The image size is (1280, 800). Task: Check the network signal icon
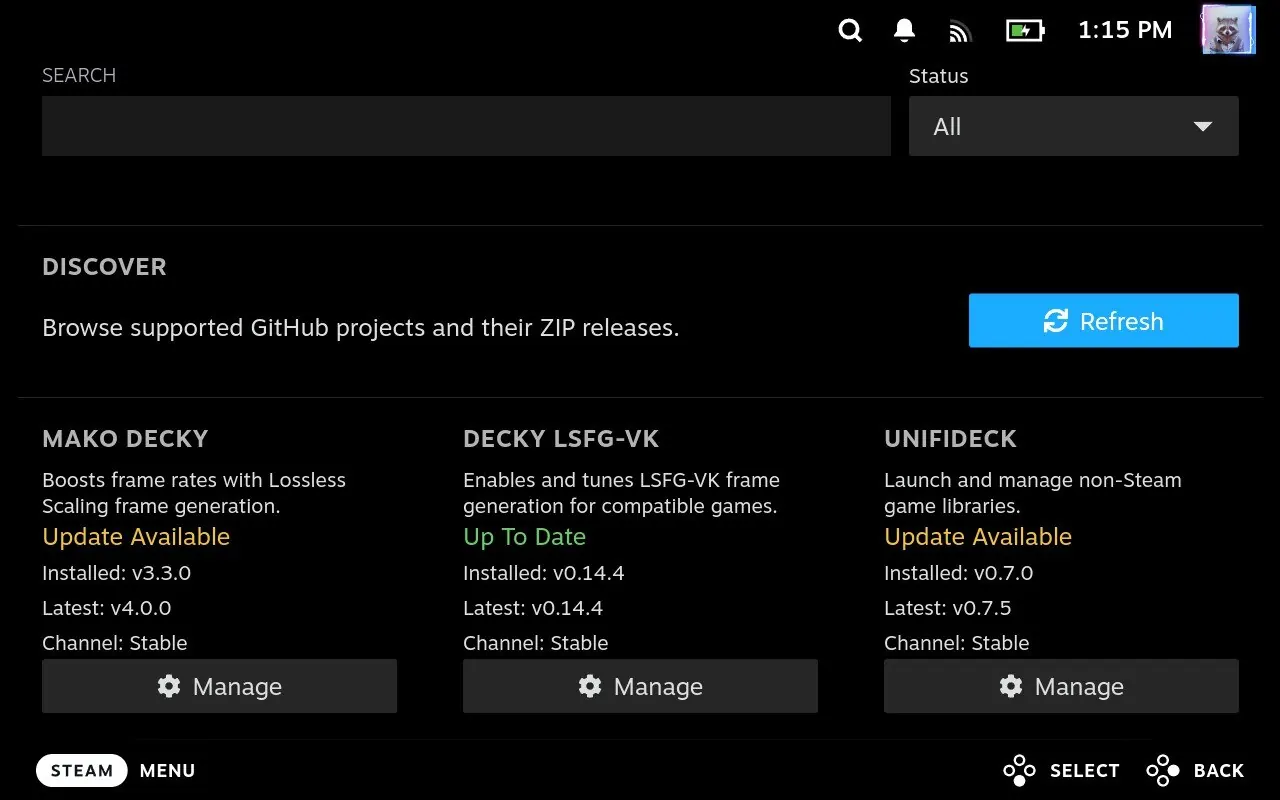960,32
